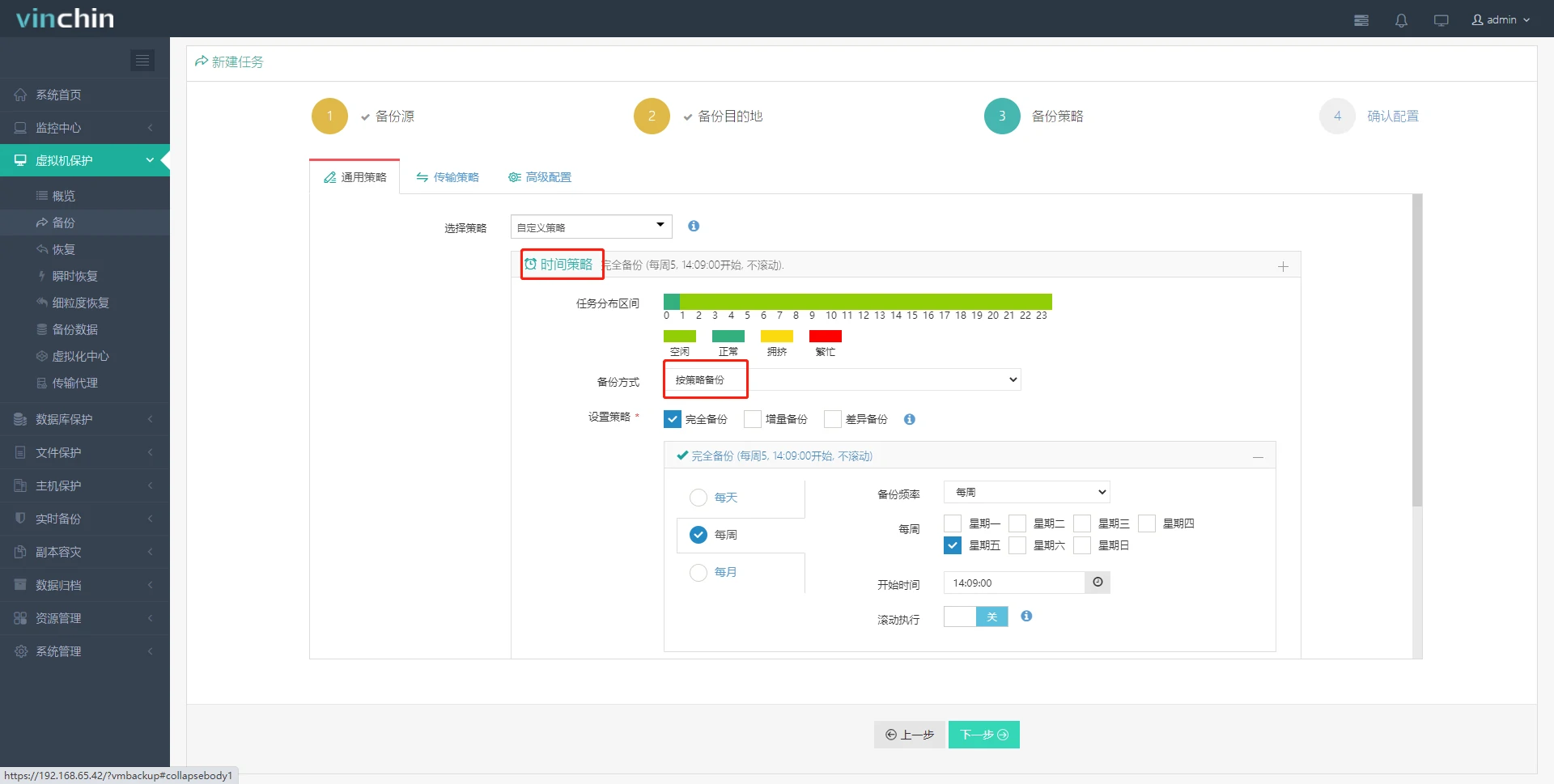Open time picker clock icon
This screenshot has height=784, width=1554.
(1098, 583)
